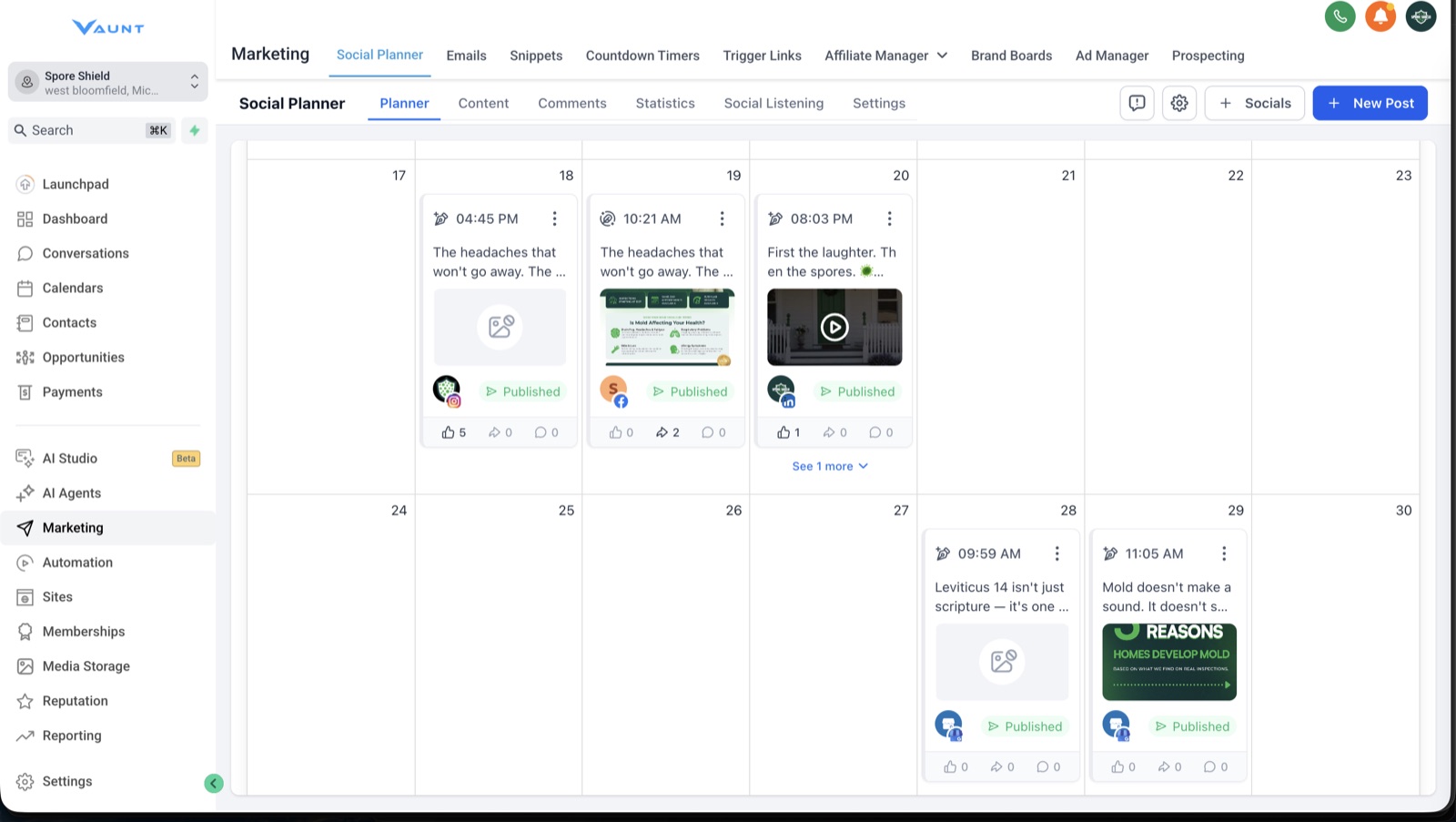The width and height of the screenshot is (1456, 822).
Task: Expand the Affiliate Manager dropdown
Action: click(886, 56)
